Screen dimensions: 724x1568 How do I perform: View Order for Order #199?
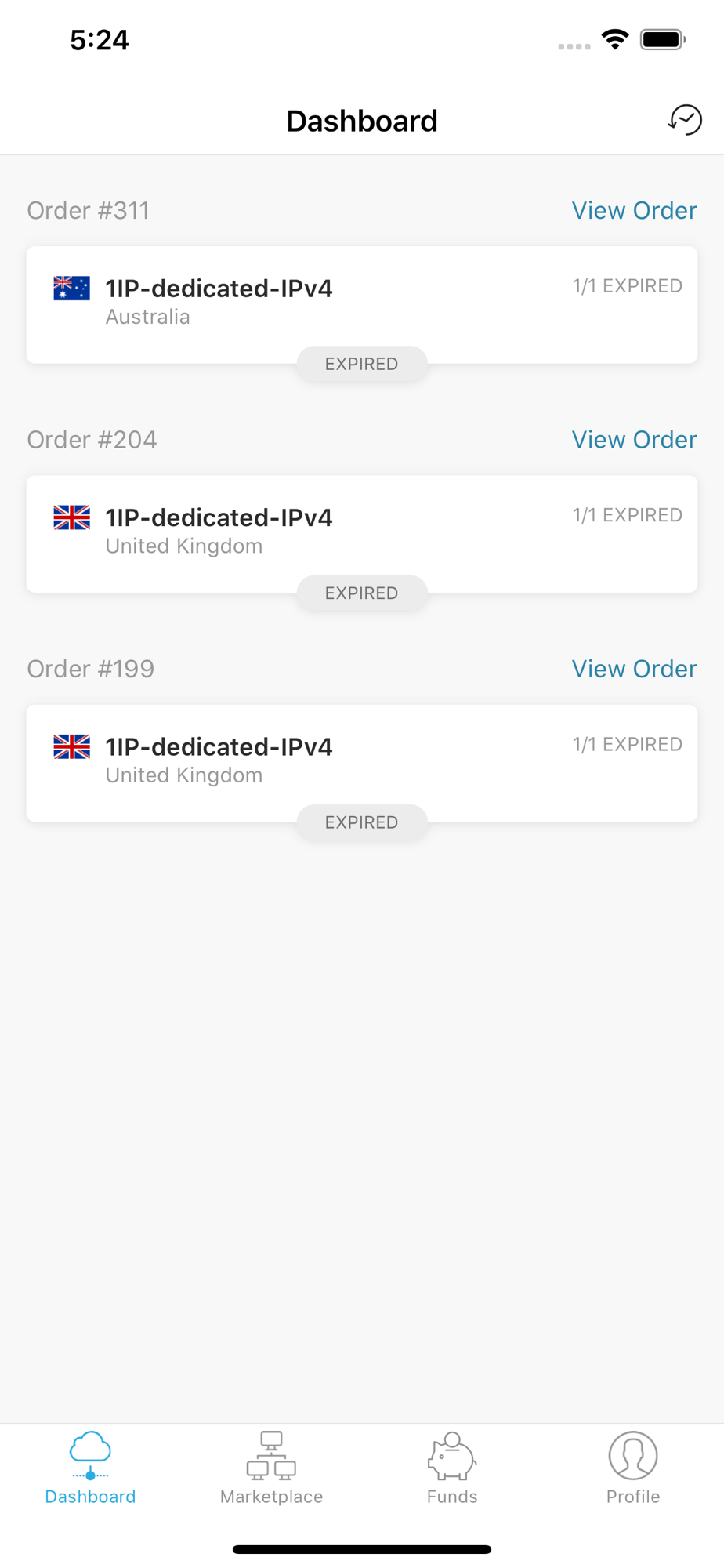pos(634,669)
